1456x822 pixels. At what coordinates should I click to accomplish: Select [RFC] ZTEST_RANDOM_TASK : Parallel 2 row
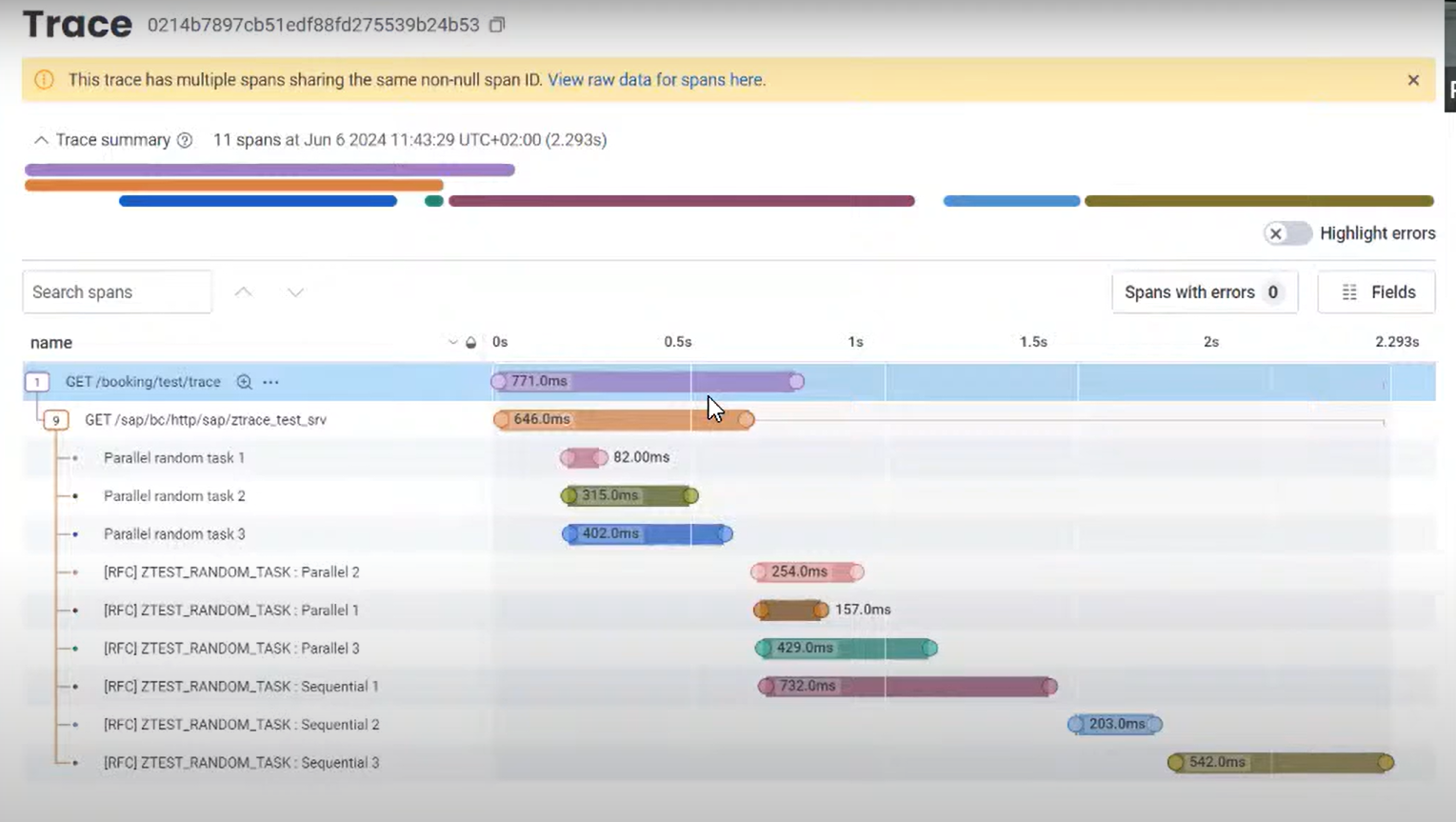pos(728,572)
